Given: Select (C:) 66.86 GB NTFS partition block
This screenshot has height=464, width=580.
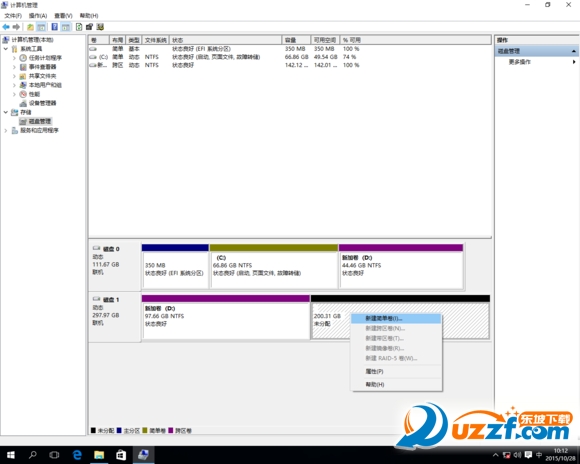Looking at the screenshot, I should (x=274, y=266).
